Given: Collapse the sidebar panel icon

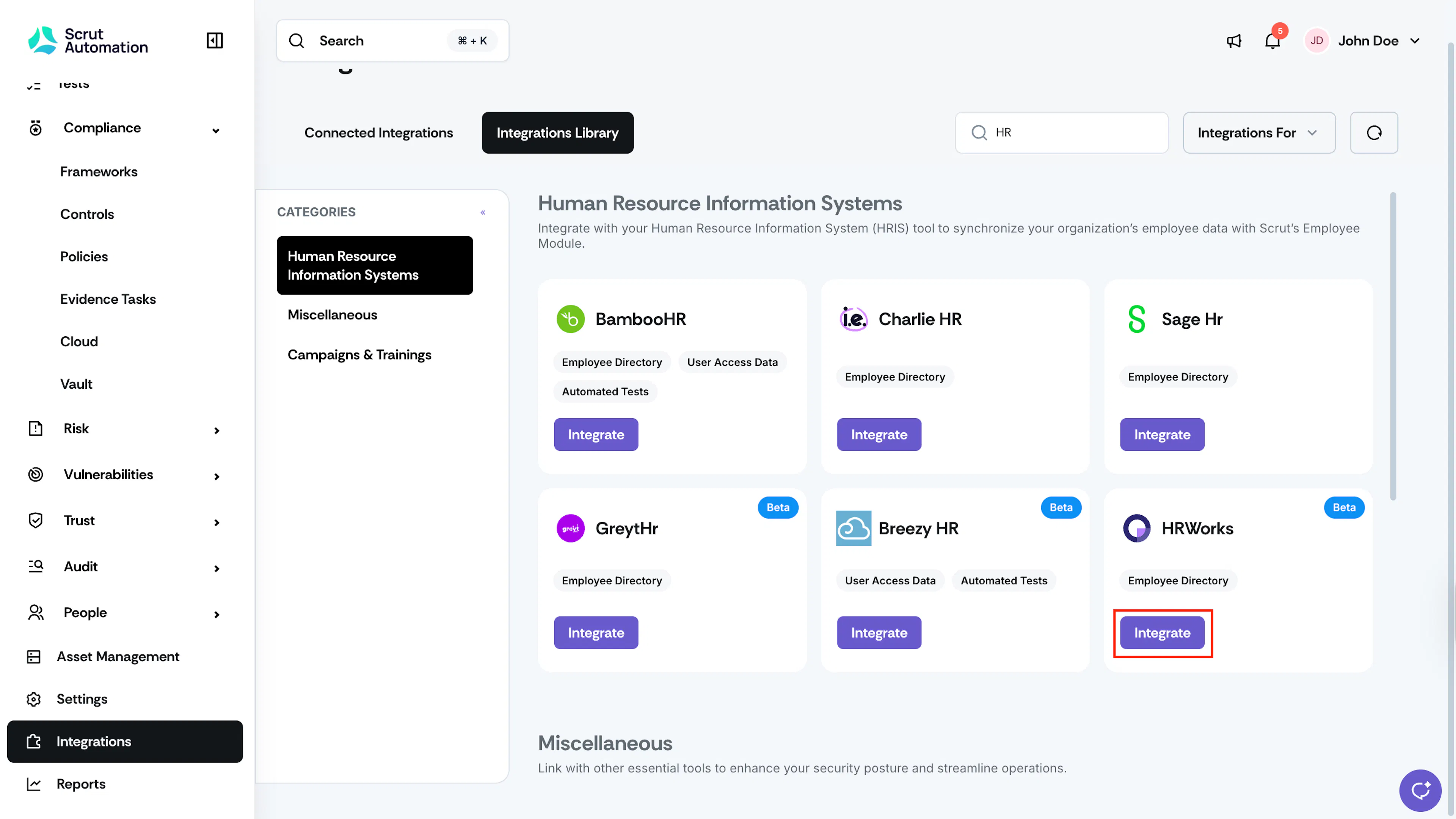Looking at the screenshot, I should pos(215,41).
